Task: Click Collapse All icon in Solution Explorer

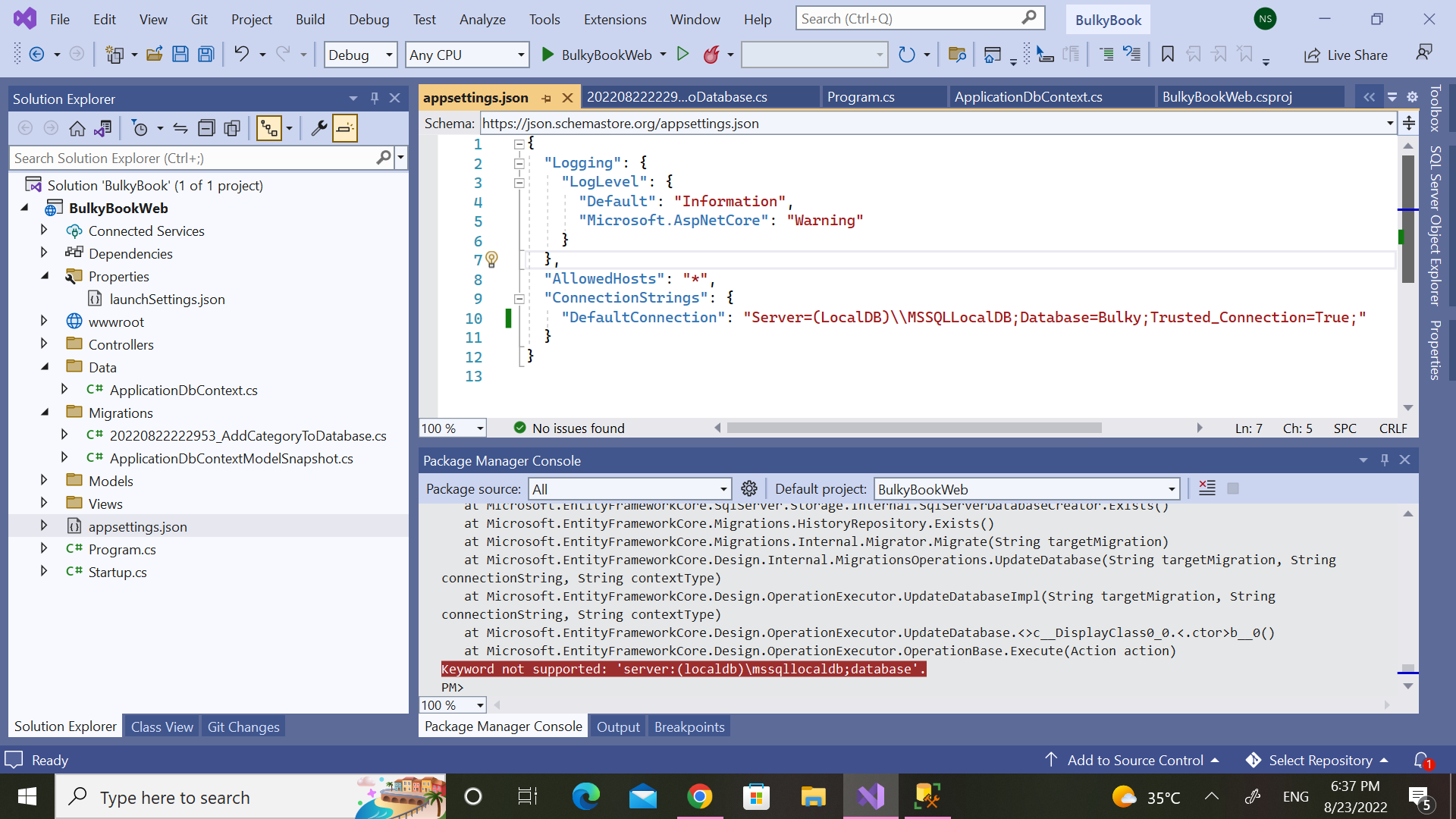Action: pos(206,128)
